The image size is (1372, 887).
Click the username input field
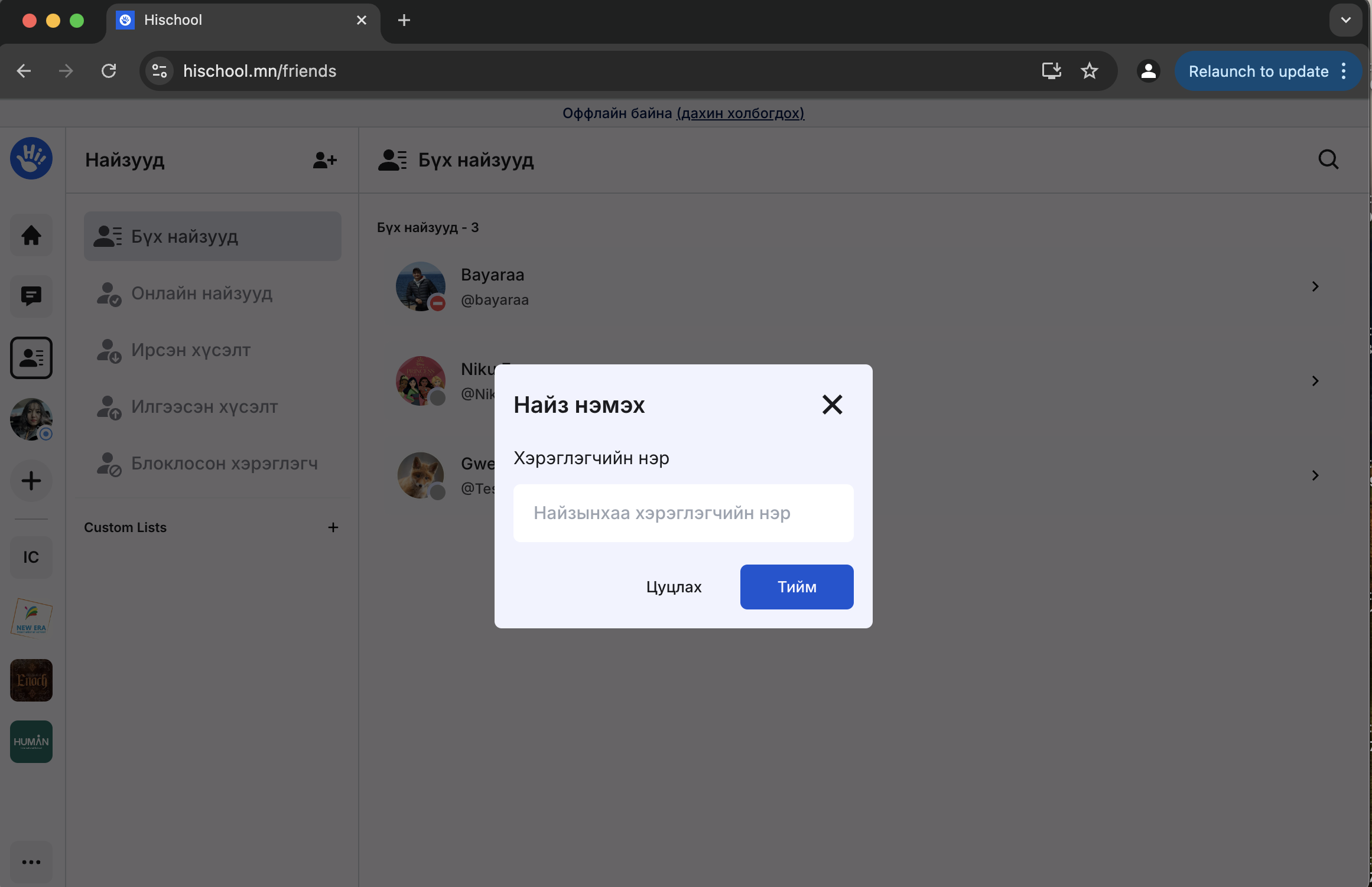(x=683, y=513)
